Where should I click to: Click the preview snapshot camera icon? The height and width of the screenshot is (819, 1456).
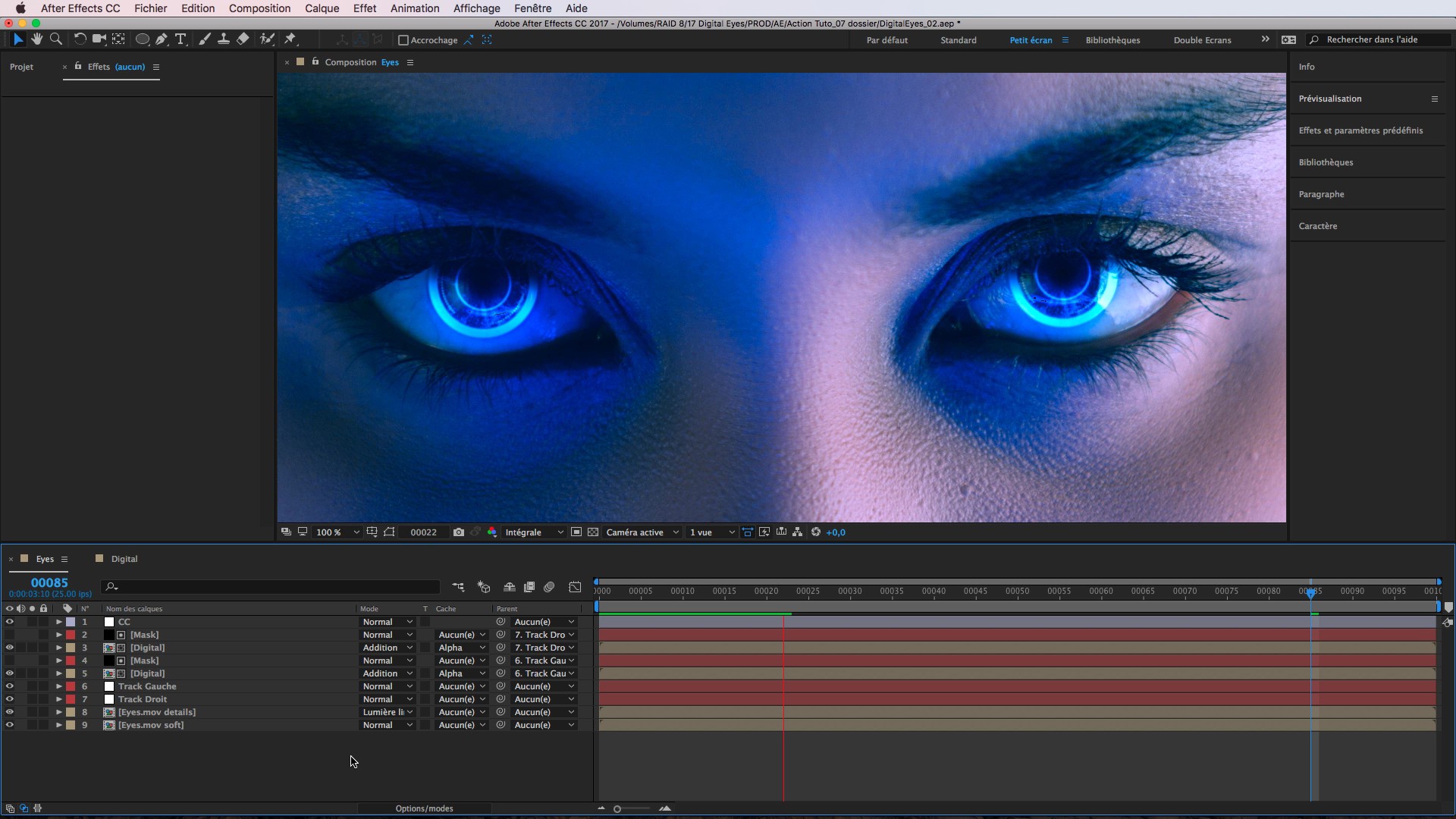[459, 531]
